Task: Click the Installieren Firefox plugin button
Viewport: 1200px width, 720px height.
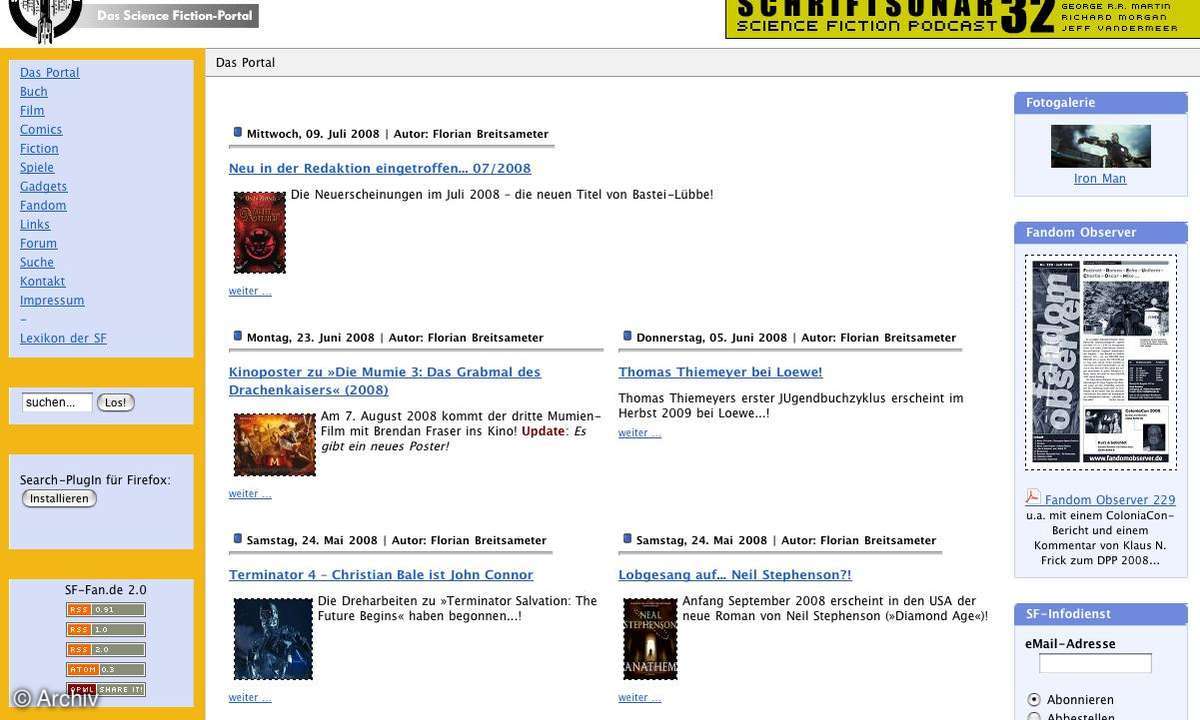Action: [x=59, y=498]
